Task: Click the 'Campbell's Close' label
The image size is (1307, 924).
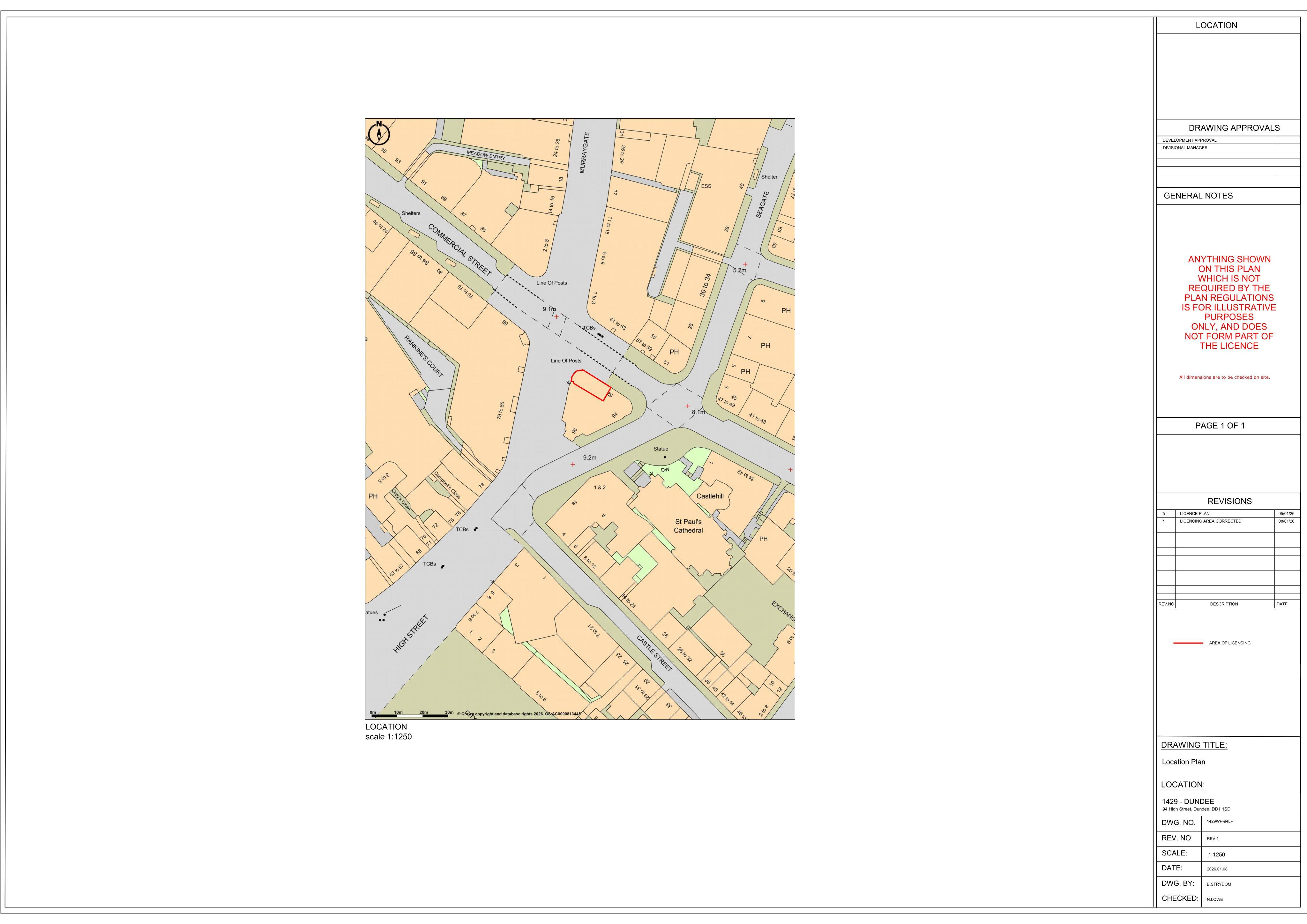Action: click(447, 485)
